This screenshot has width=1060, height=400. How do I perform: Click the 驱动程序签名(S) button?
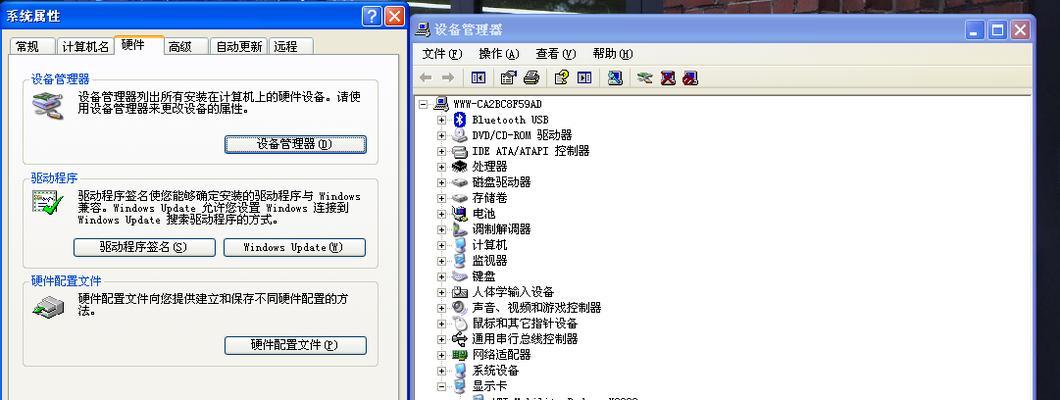144,247
